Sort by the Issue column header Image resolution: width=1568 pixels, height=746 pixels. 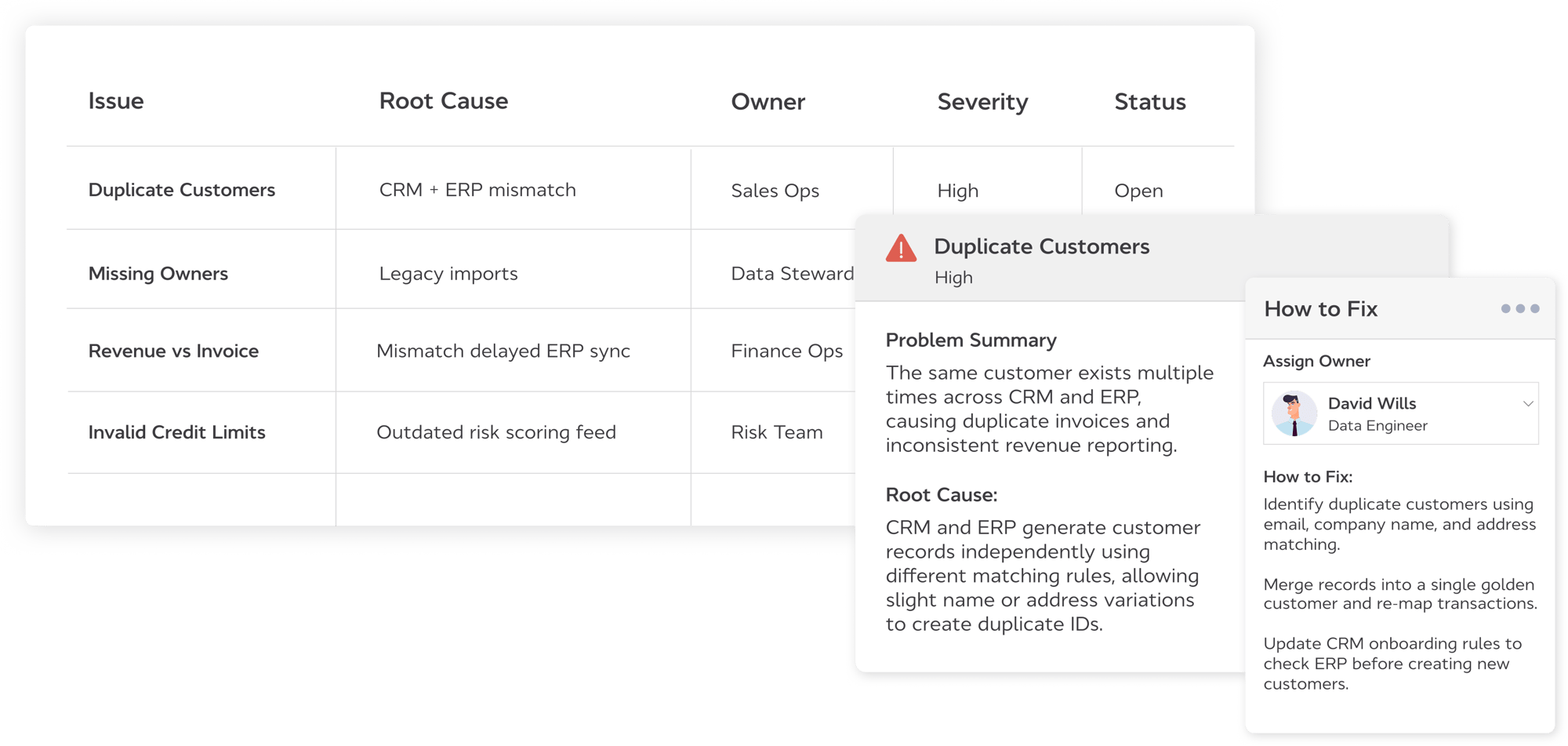[x=116, y=101]
